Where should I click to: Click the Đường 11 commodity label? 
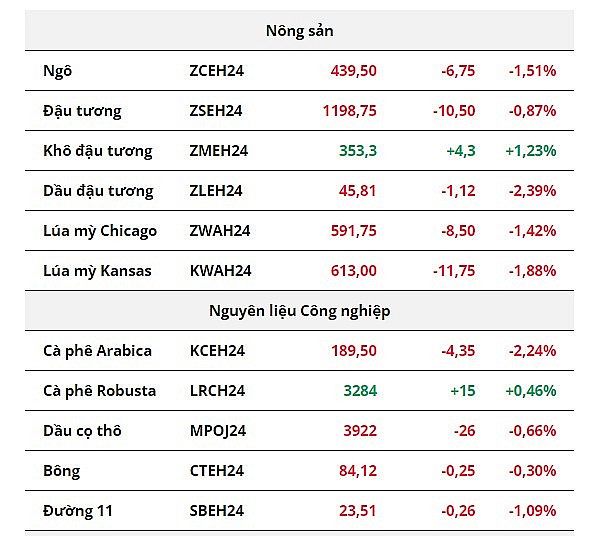78,511
